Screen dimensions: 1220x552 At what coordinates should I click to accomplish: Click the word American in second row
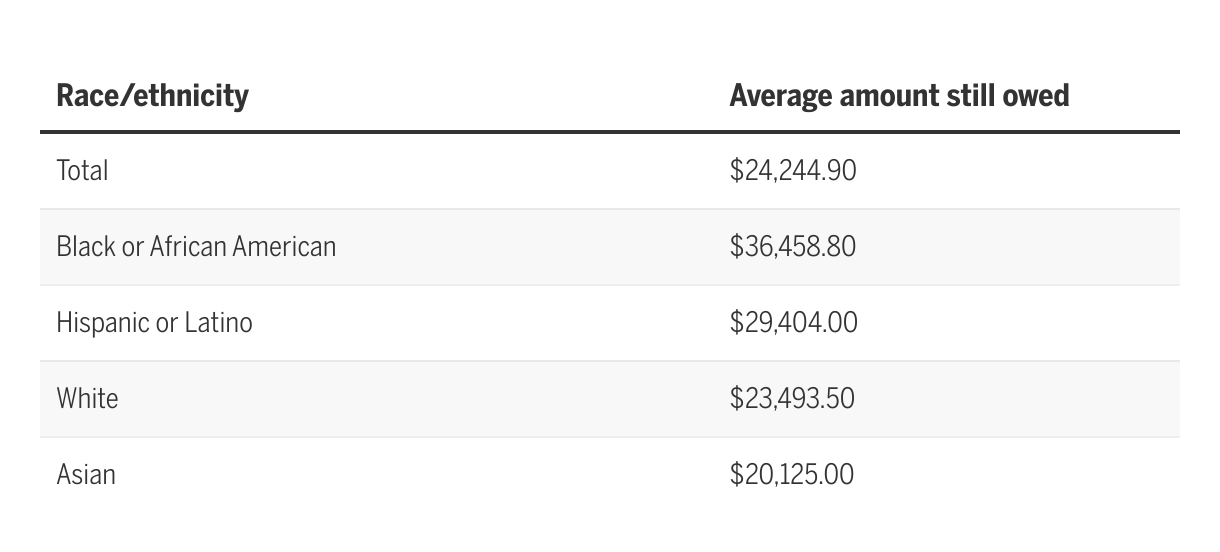coord(284,246)
